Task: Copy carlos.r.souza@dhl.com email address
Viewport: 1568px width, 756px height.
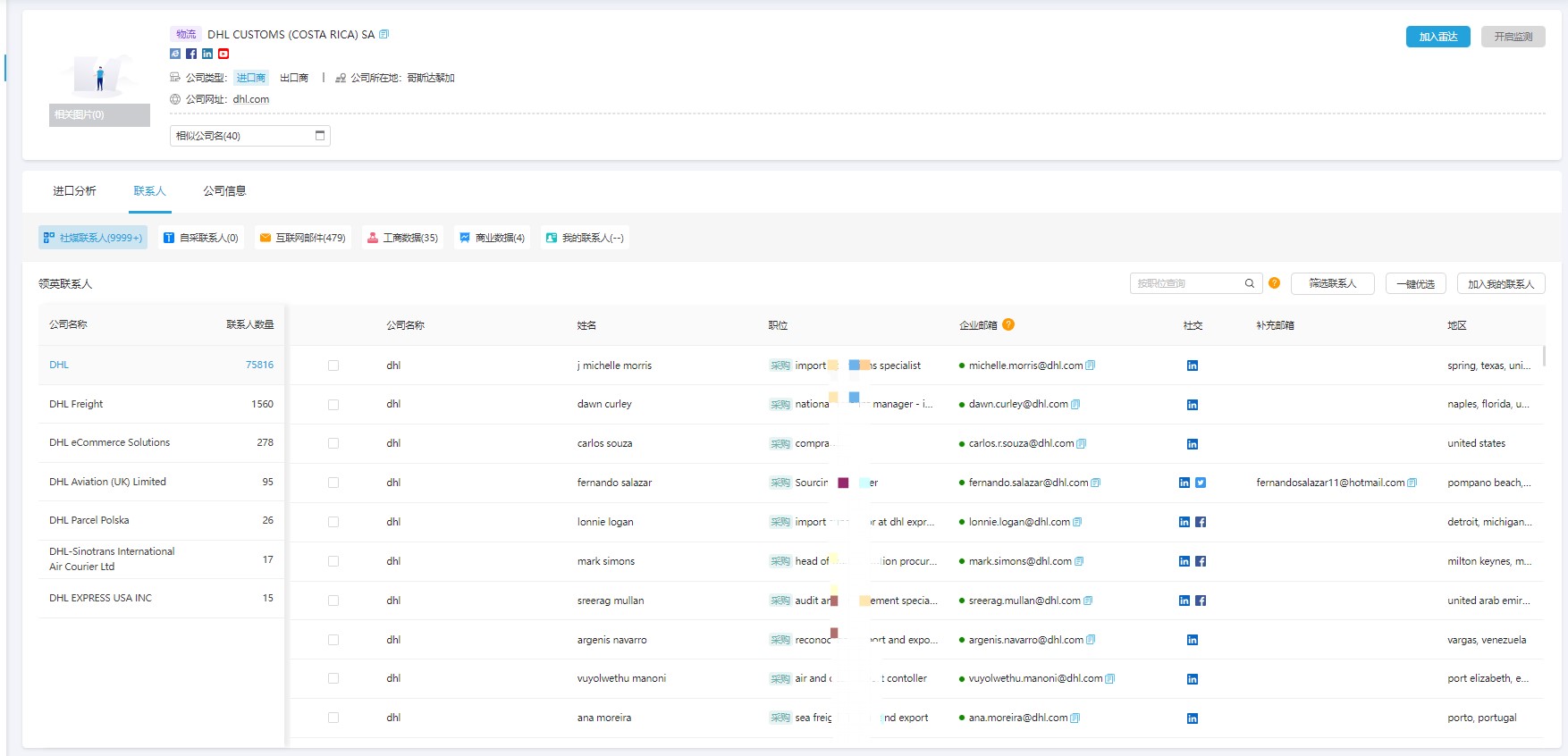Action: click(x=1082, y=443)
